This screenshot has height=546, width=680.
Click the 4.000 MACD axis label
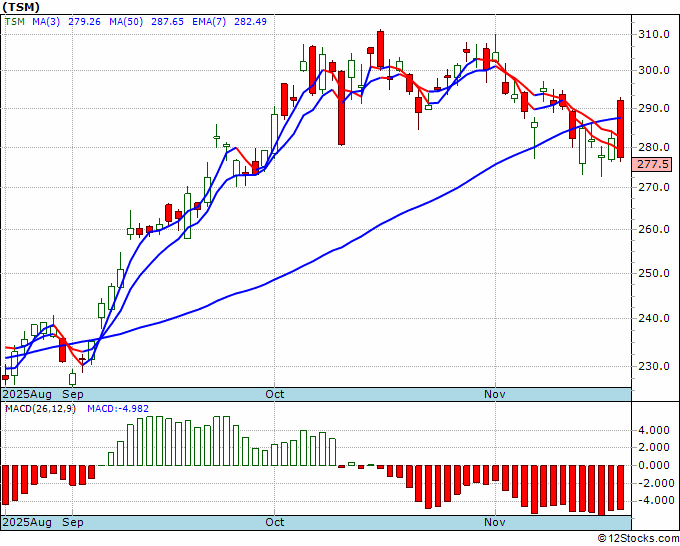click(x=653, y=430)
